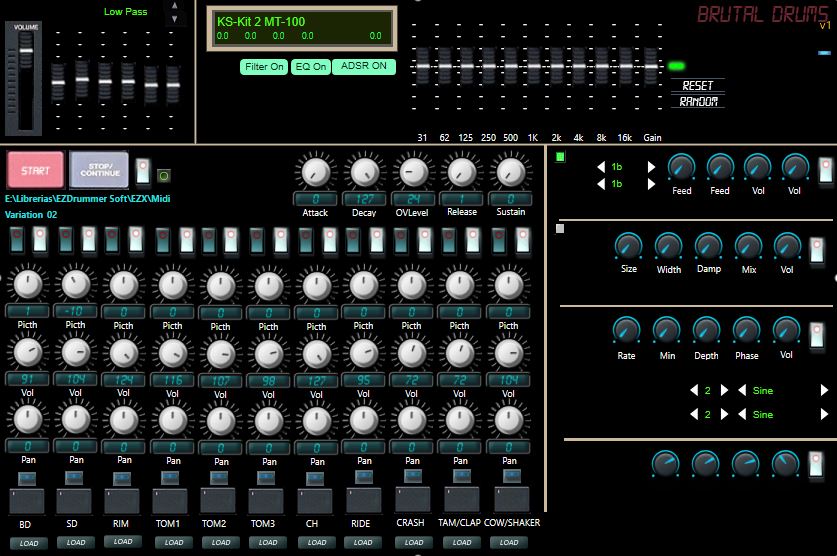Click the Depth modulation knob
837x556 pixels.
[x=706, y=331]
